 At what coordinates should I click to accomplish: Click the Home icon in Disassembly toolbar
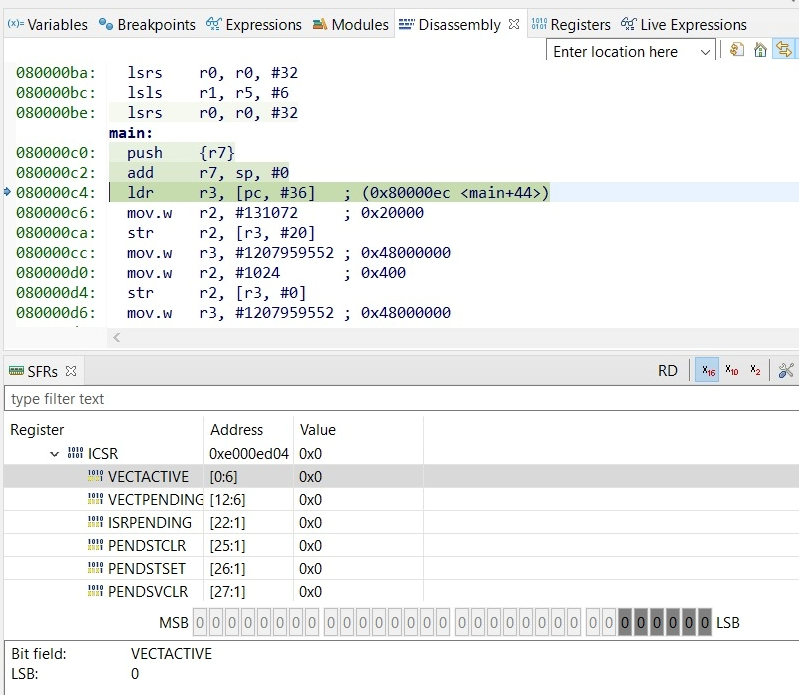click(x=760, y=50)
